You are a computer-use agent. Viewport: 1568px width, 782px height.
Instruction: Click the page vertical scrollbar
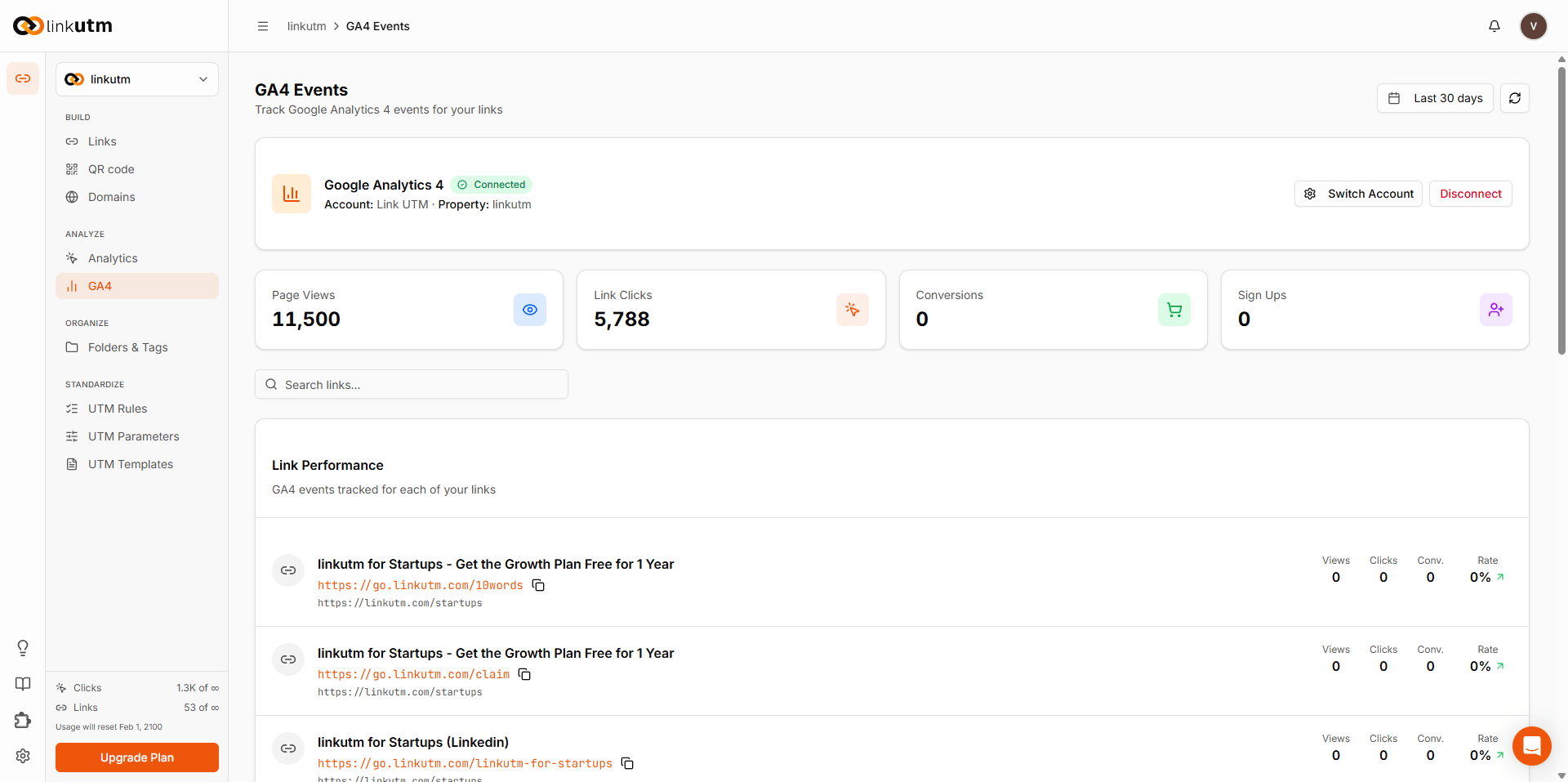point(1561,211)
